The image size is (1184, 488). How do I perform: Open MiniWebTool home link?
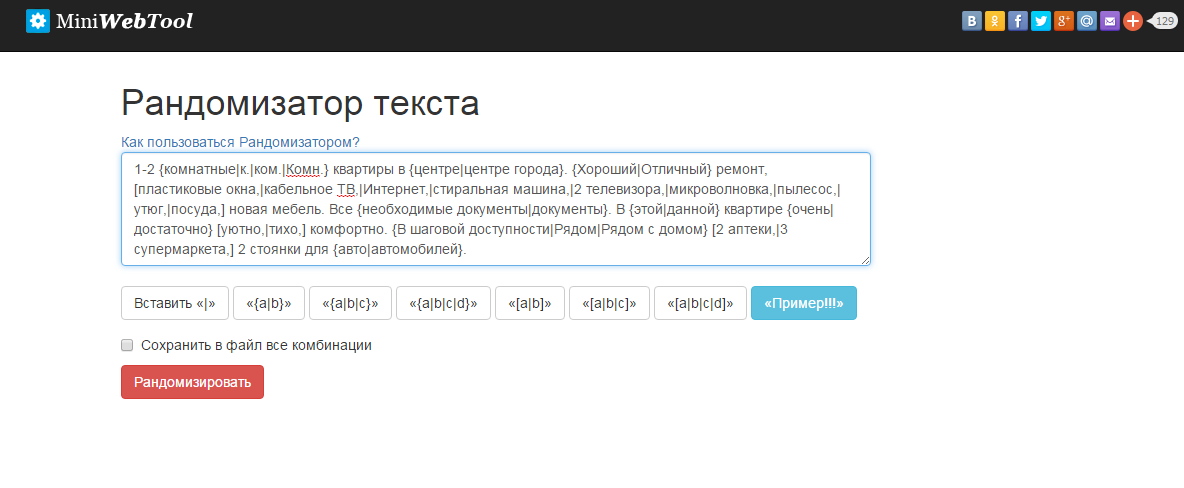tap(109, 21)
